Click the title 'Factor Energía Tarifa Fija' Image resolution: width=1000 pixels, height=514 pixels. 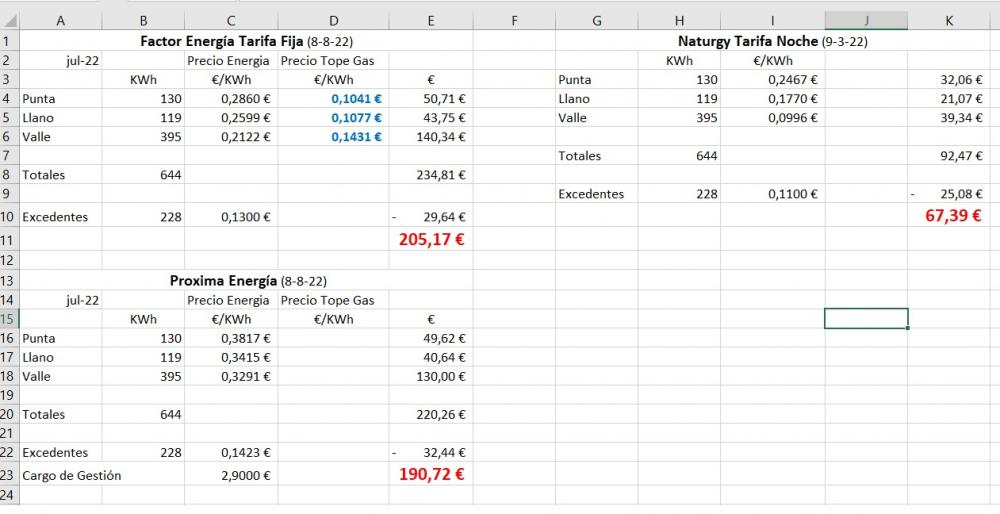coord(222,41)
